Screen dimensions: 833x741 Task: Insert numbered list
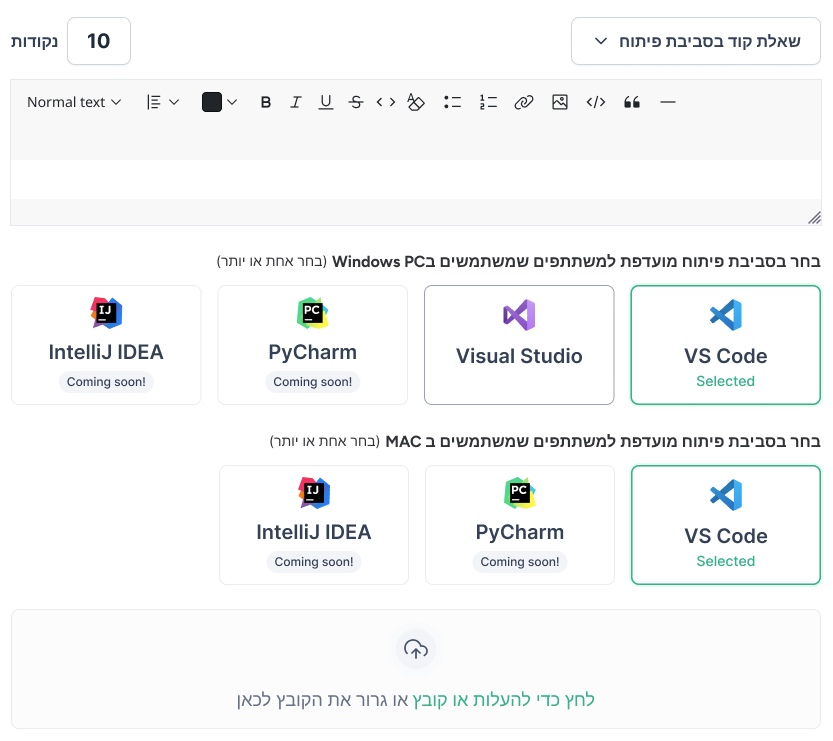click(488, 102)
